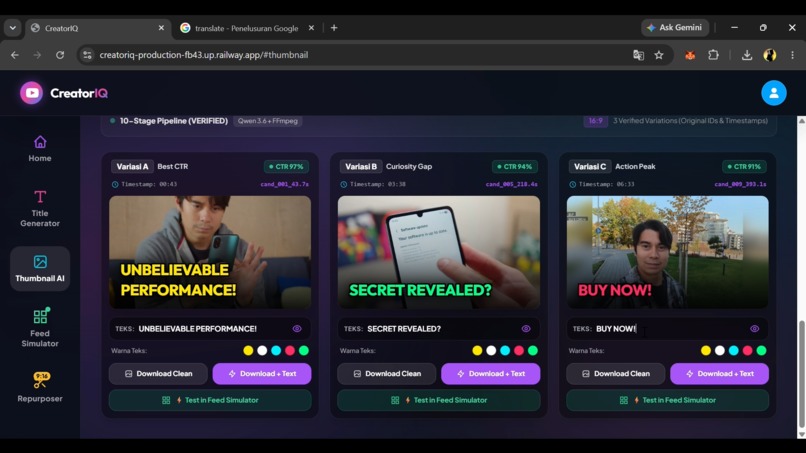Go forward in browser history
Image resolution: width=806 pixels, height=453 pixels.
click(x=37, y=55)
